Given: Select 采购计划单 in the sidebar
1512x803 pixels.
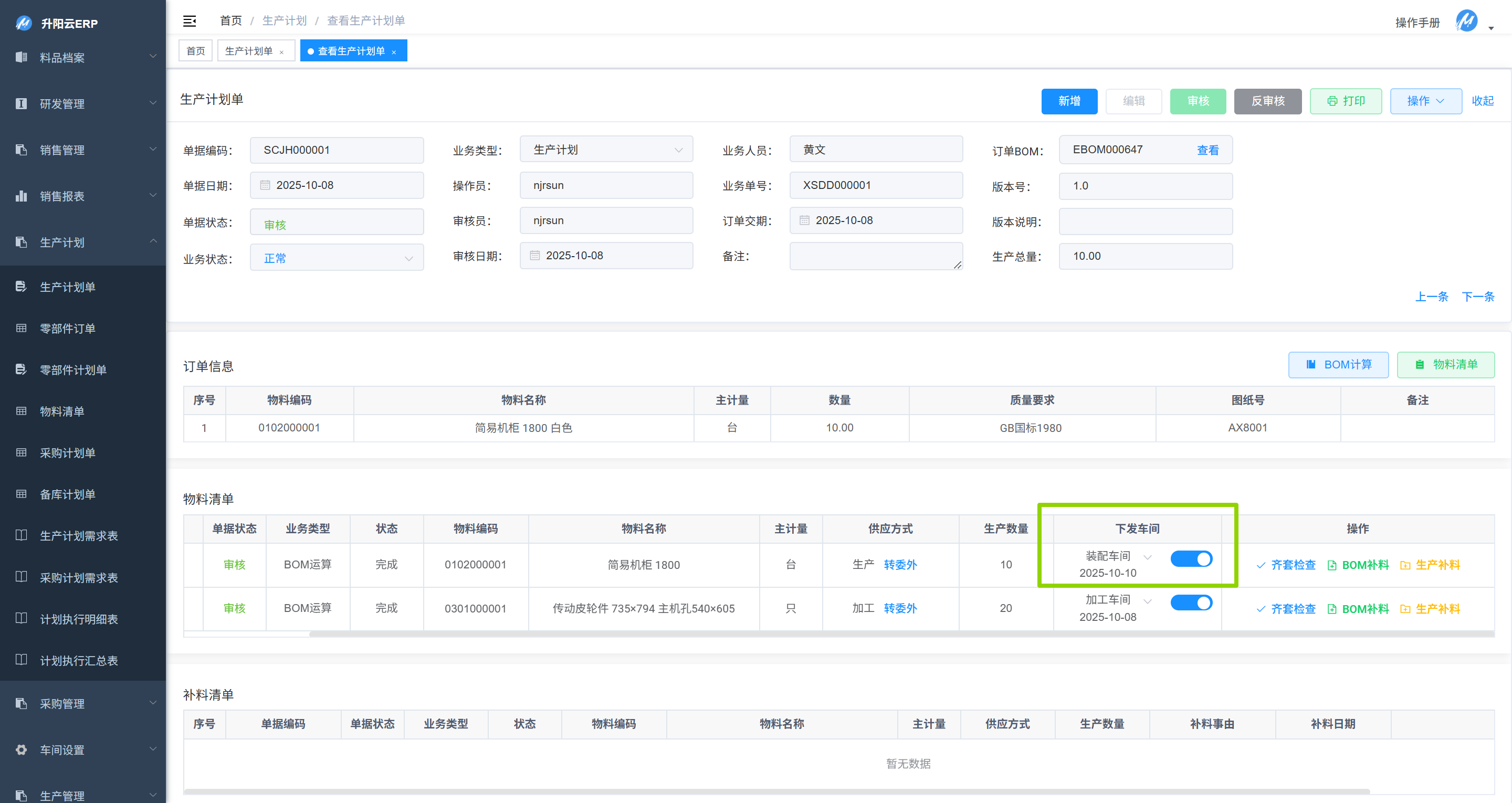Looking at the screenshot, I should coord(68,452).
